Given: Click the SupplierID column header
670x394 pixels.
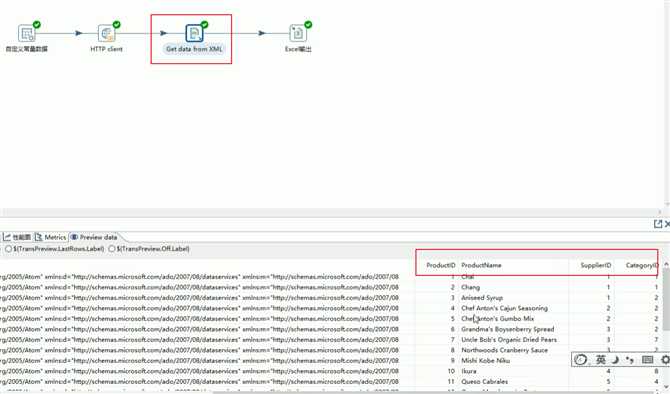Looking at the screenshot, I should (596, 265).
